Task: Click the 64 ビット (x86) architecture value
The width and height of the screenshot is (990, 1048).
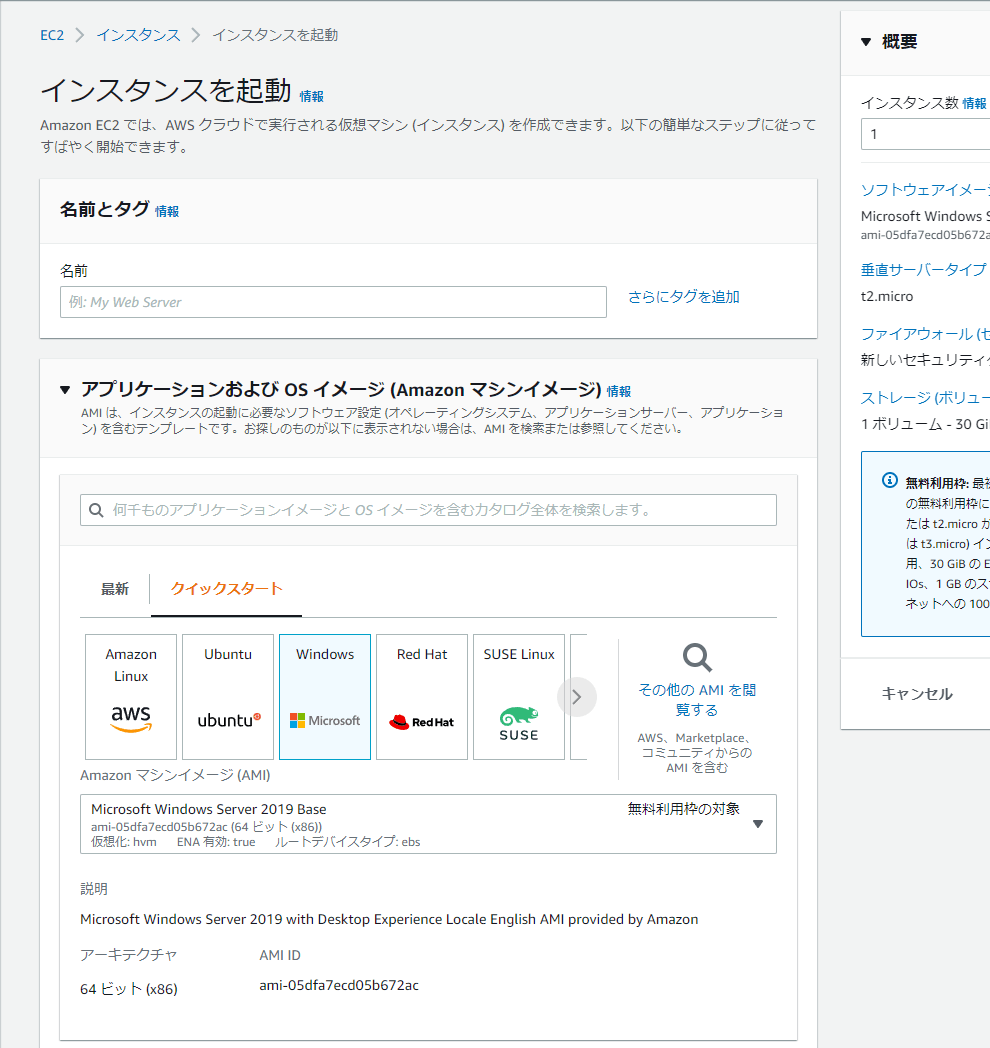Action: click(129, 989)
